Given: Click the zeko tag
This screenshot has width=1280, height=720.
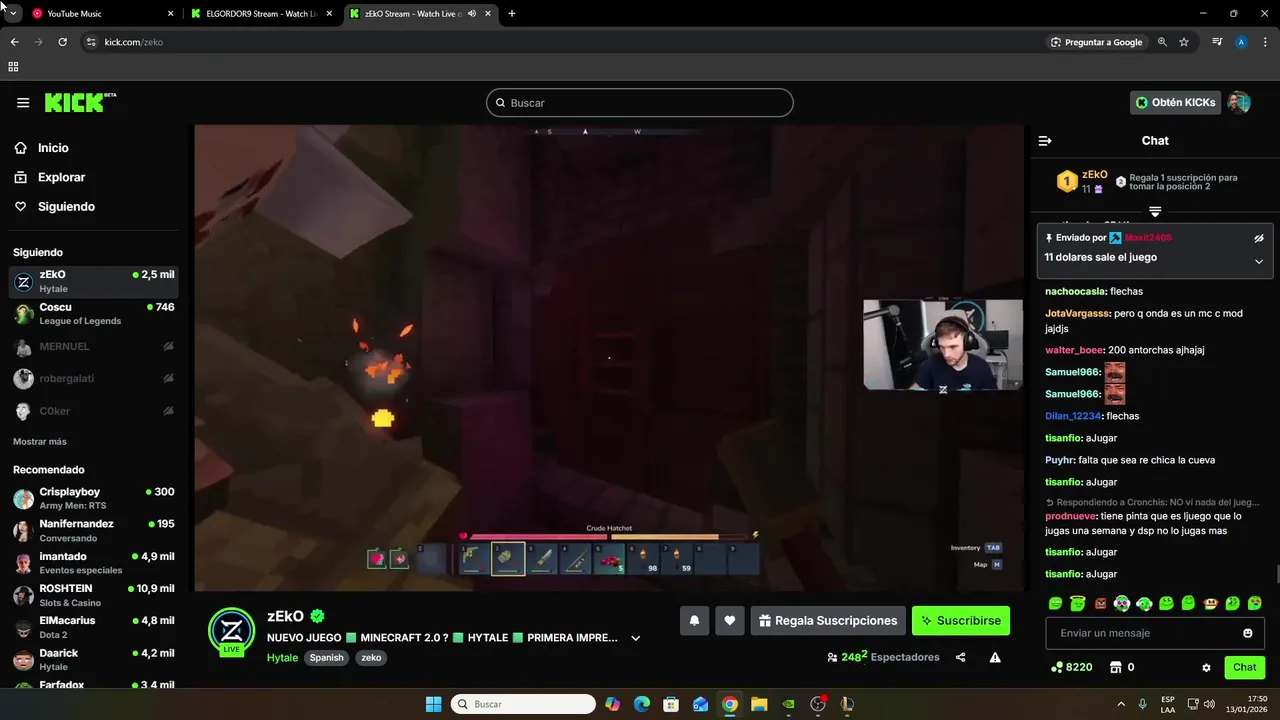Looking at the screenshot, I should (x=371, y=658).
